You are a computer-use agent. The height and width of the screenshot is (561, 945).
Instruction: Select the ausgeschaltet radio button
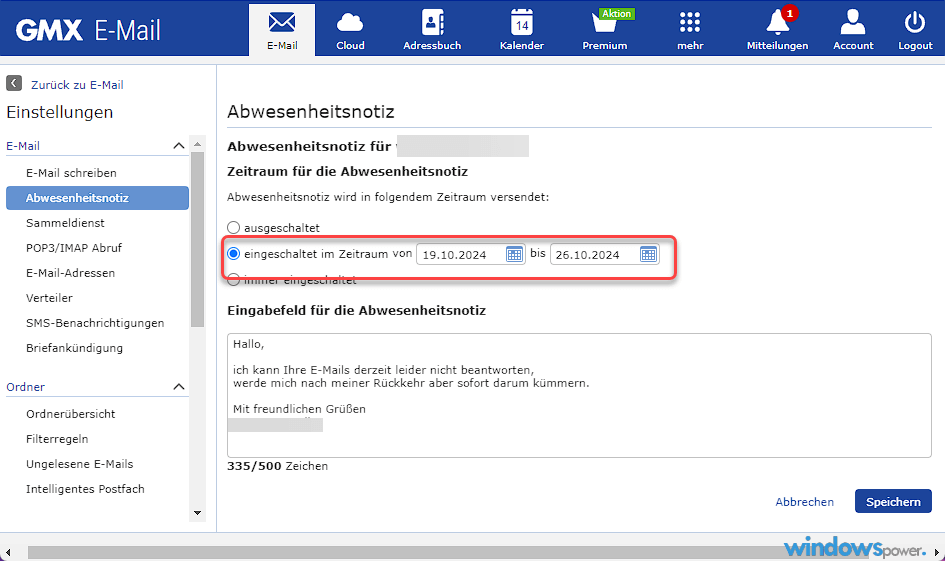(x=233, y=228)
